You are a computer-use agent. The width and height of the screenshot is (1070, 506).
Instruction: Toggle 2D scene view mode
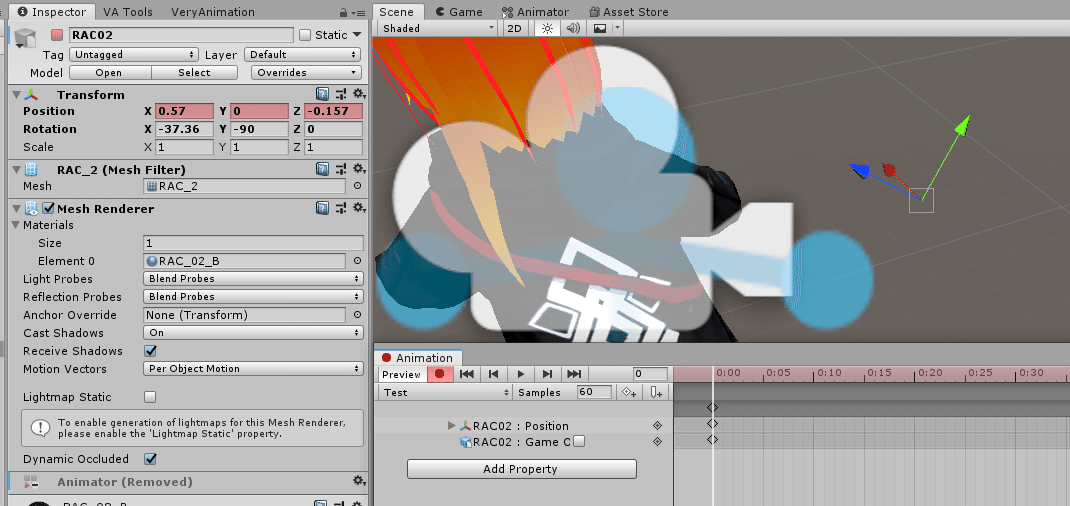pos(514,28)
